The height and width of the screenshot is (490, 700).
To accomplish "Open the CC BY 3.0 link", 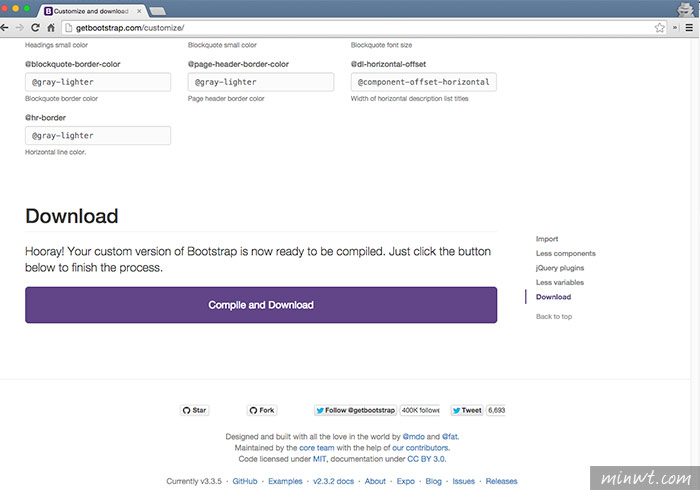I will coord(426,459).
